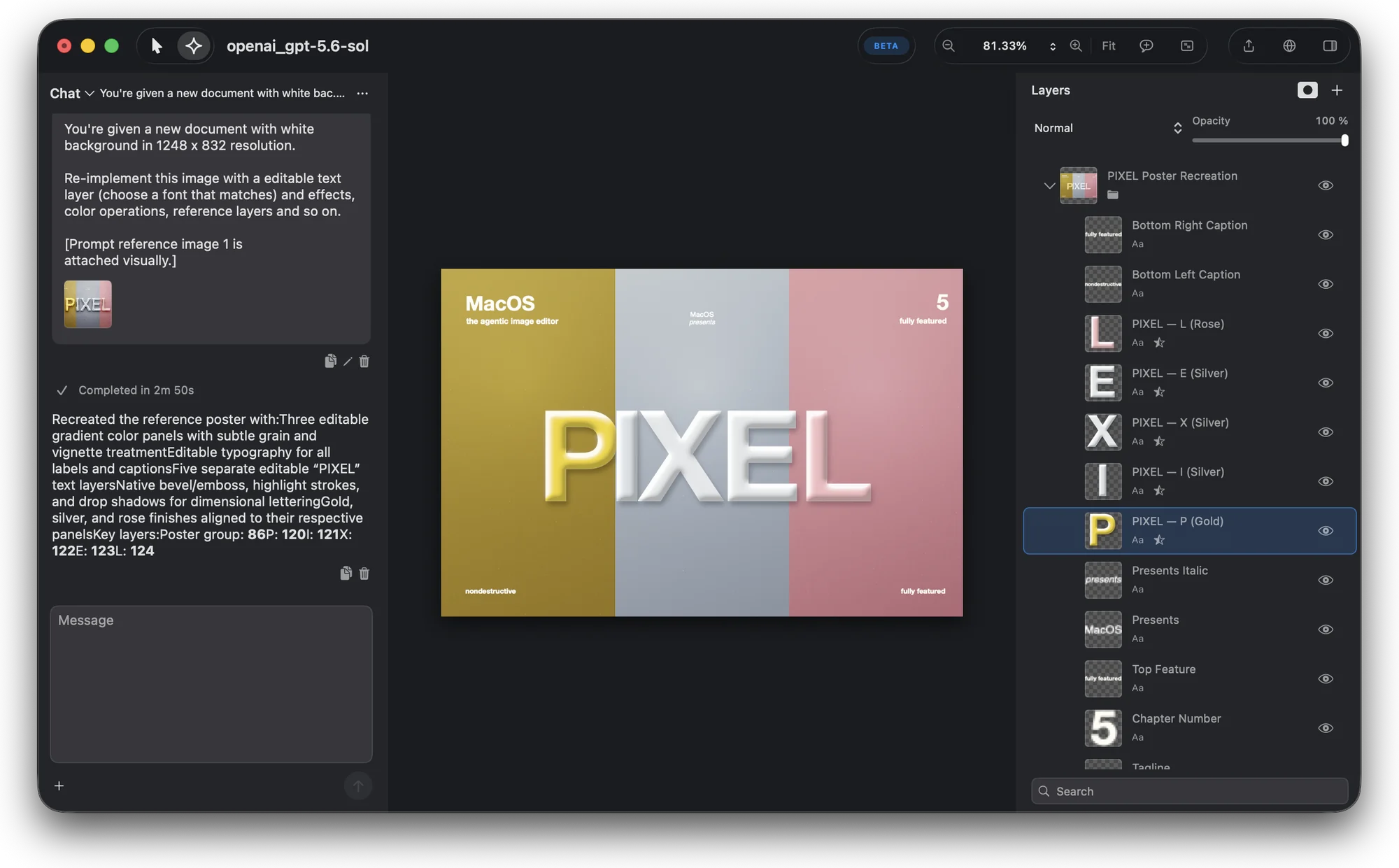Hide the PIXEL Poster Recreation group
1399x868 pixels.
tap(1326, 185)
